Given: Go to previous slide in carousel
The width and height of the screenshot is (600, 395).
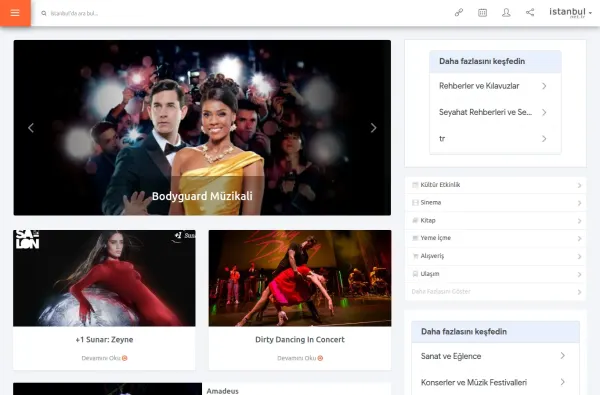Looking at the screenshot, I should pos(31,128).
